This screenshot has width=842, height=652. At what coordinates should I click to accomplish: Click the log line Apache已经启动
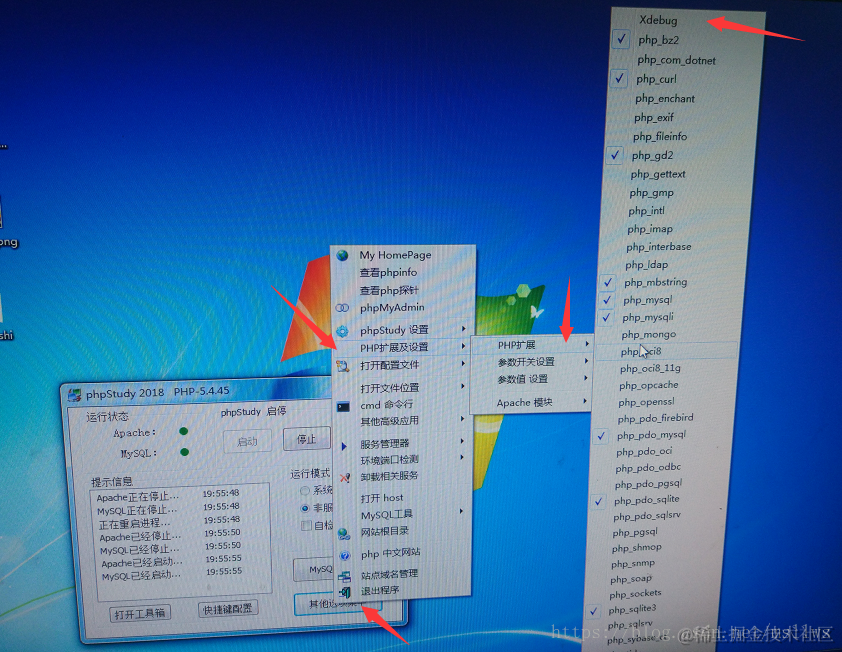click(x=142, y=563)
